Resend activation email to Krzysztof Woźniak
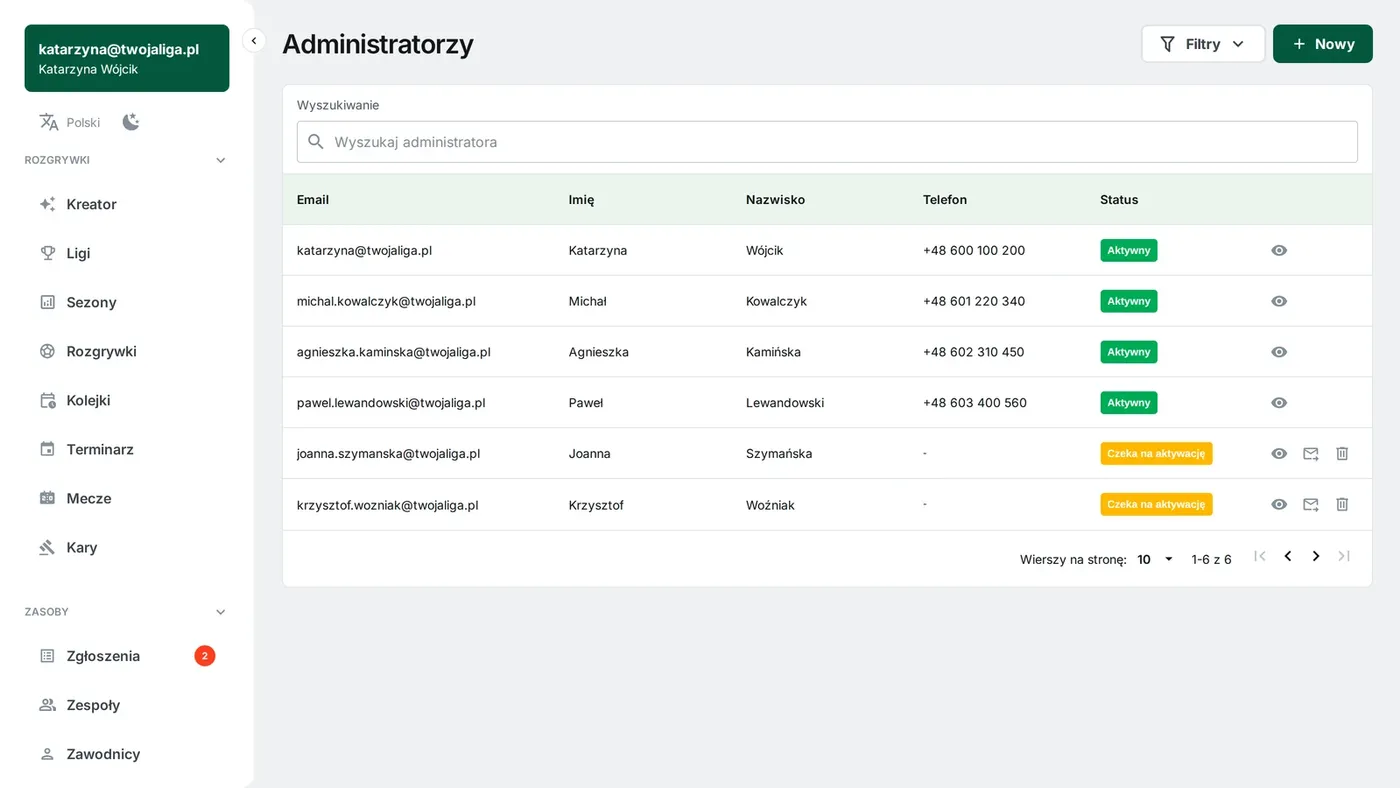This screenshot has height=788, width=1400. pyautogui.click(x=1311, y=505)
